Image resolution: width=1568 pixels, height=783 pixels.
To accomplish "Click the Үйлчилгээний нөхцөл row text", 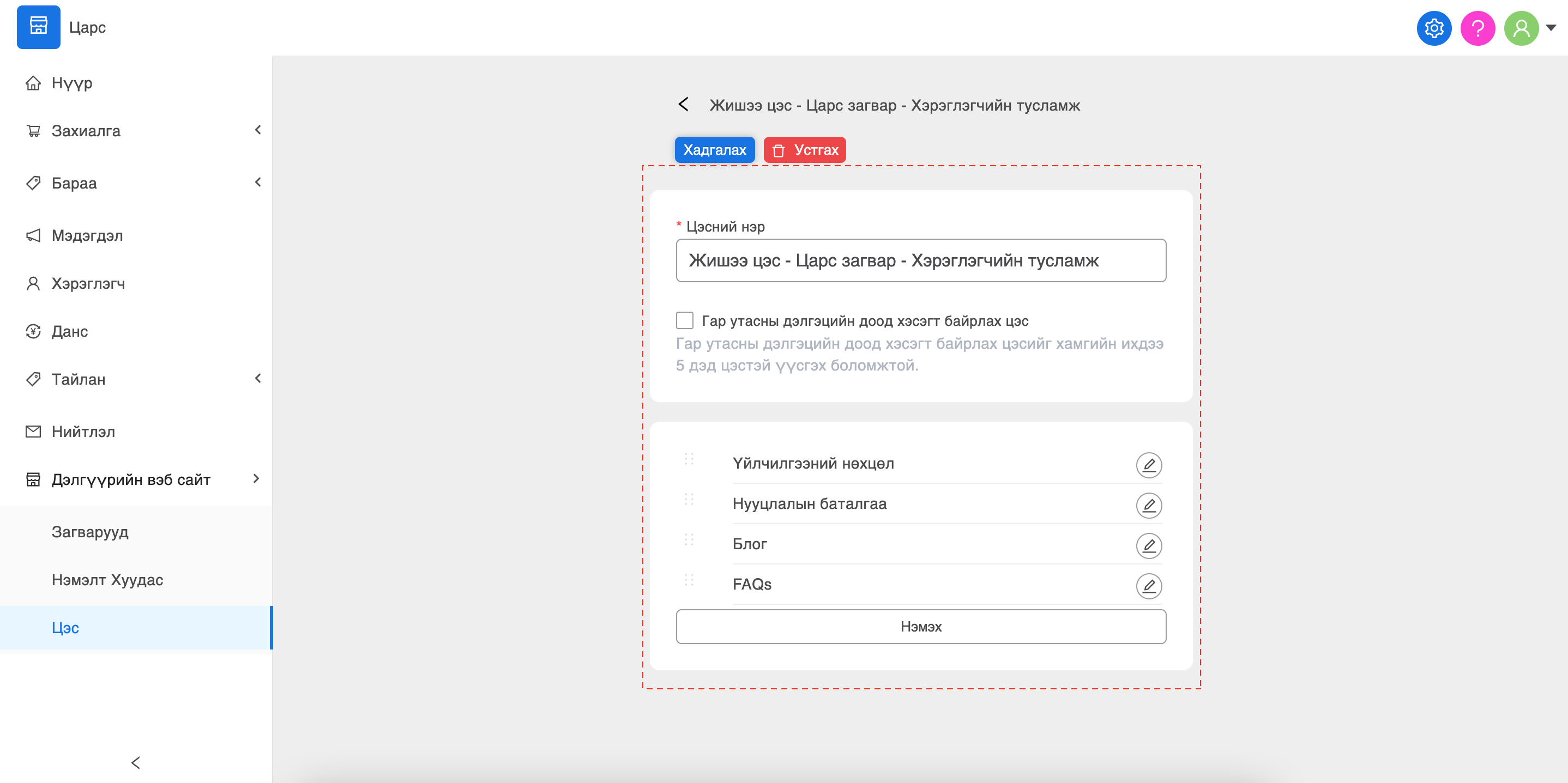I will pyautogui.click(x=813, y=464).
